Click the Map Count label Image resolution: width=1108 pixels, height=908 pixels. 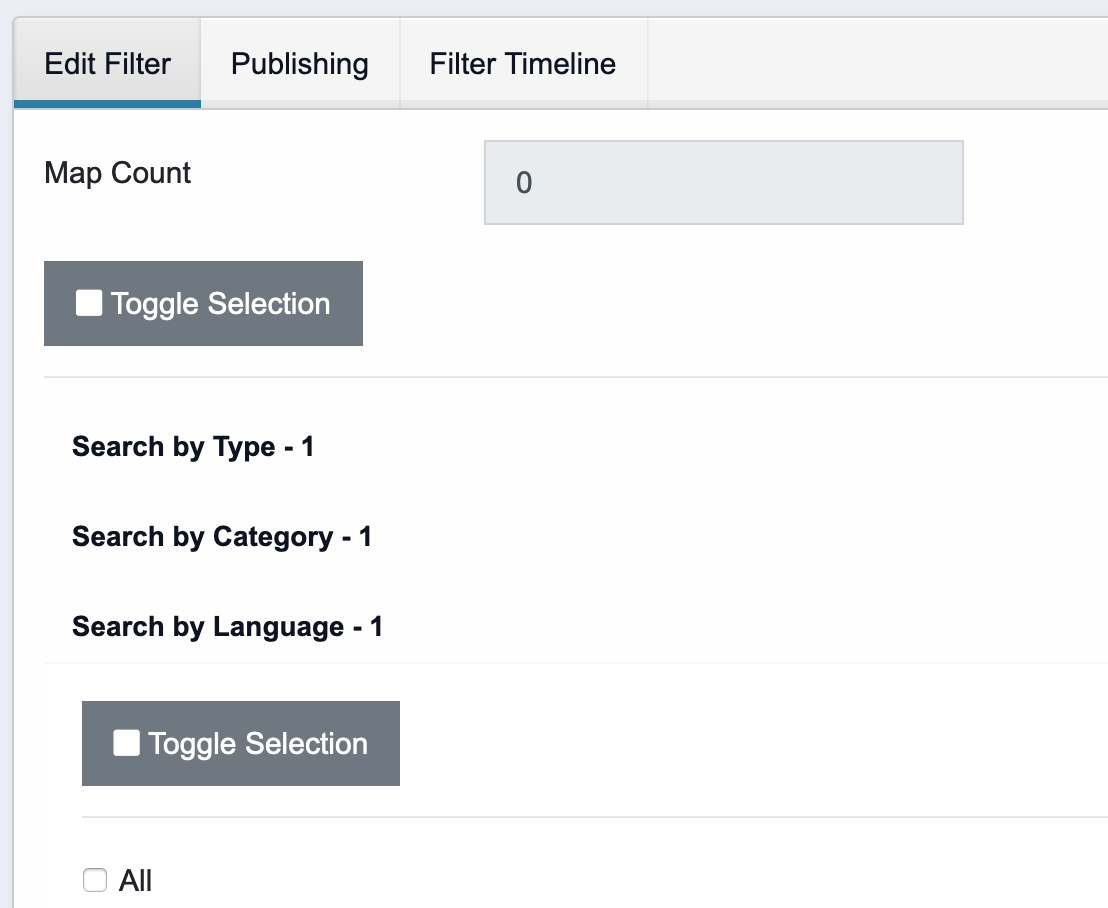click(117, 173)
